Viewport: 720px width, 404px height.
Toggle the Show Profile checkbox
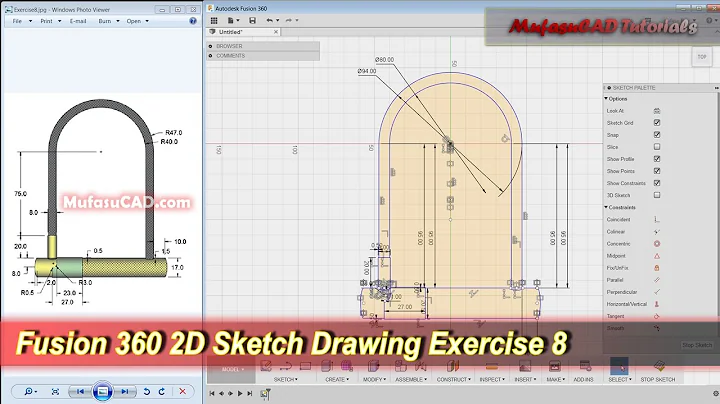click(x=657, y=159)
